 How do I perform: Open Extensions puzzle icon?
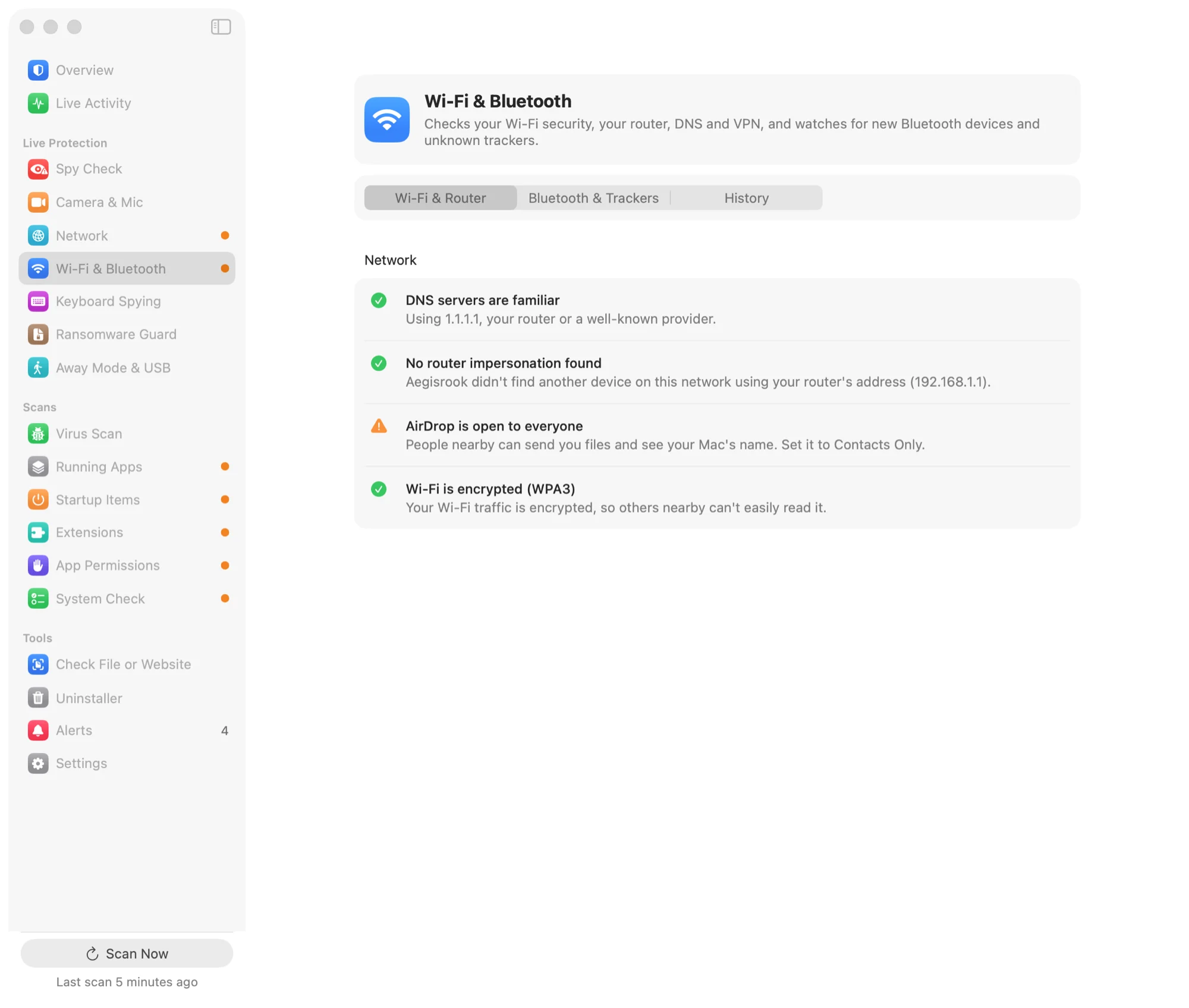click(38, 533)
